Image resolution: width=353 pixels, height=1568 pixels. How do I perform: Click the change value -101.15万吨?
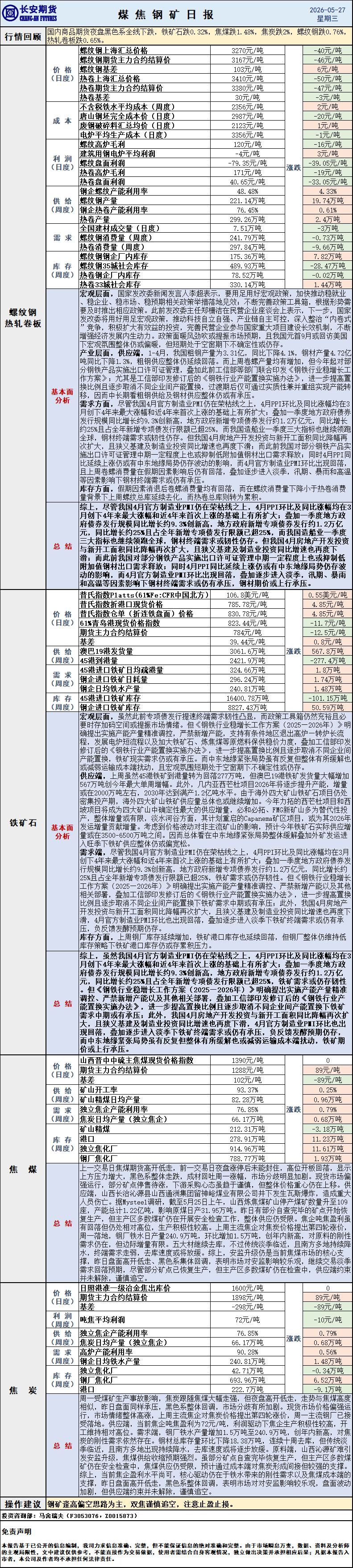click(x=328, y=698)
